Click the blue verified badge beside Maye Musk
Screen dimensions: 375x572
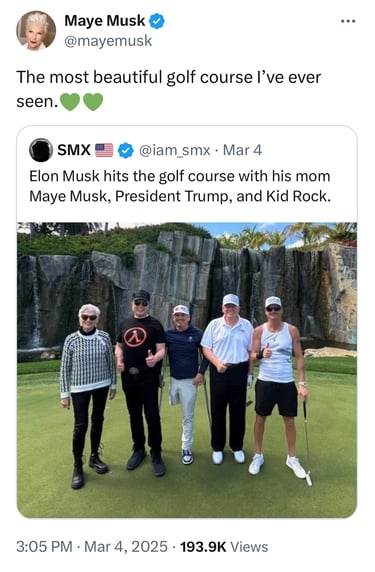pos(157,21)
